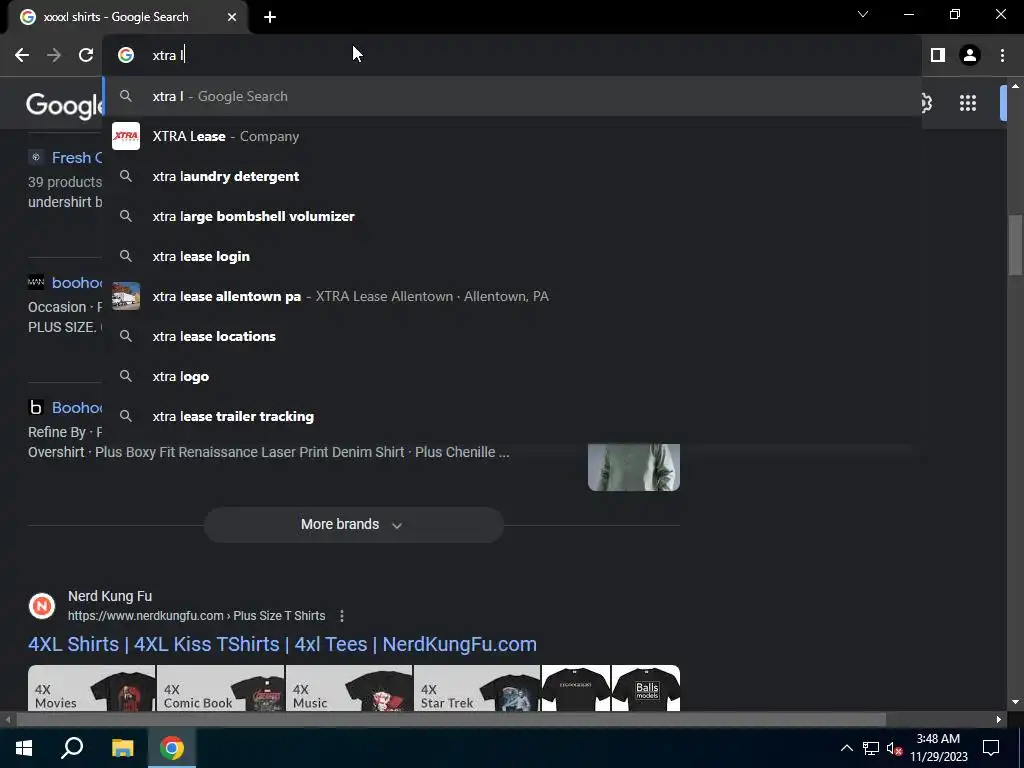Choose the XTRA Lease Company suggestion
This screenshot has height=768, width=1024.
click(x=513, y=136)
